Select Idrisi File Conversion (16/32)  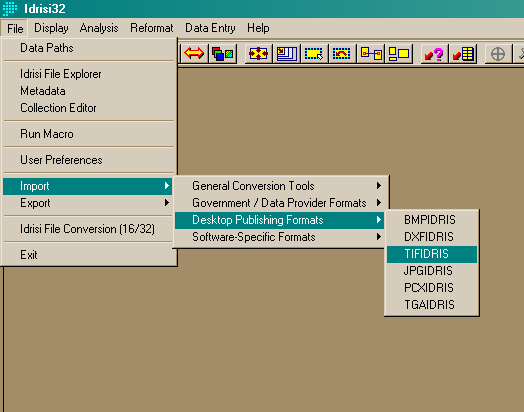(89, 229)
